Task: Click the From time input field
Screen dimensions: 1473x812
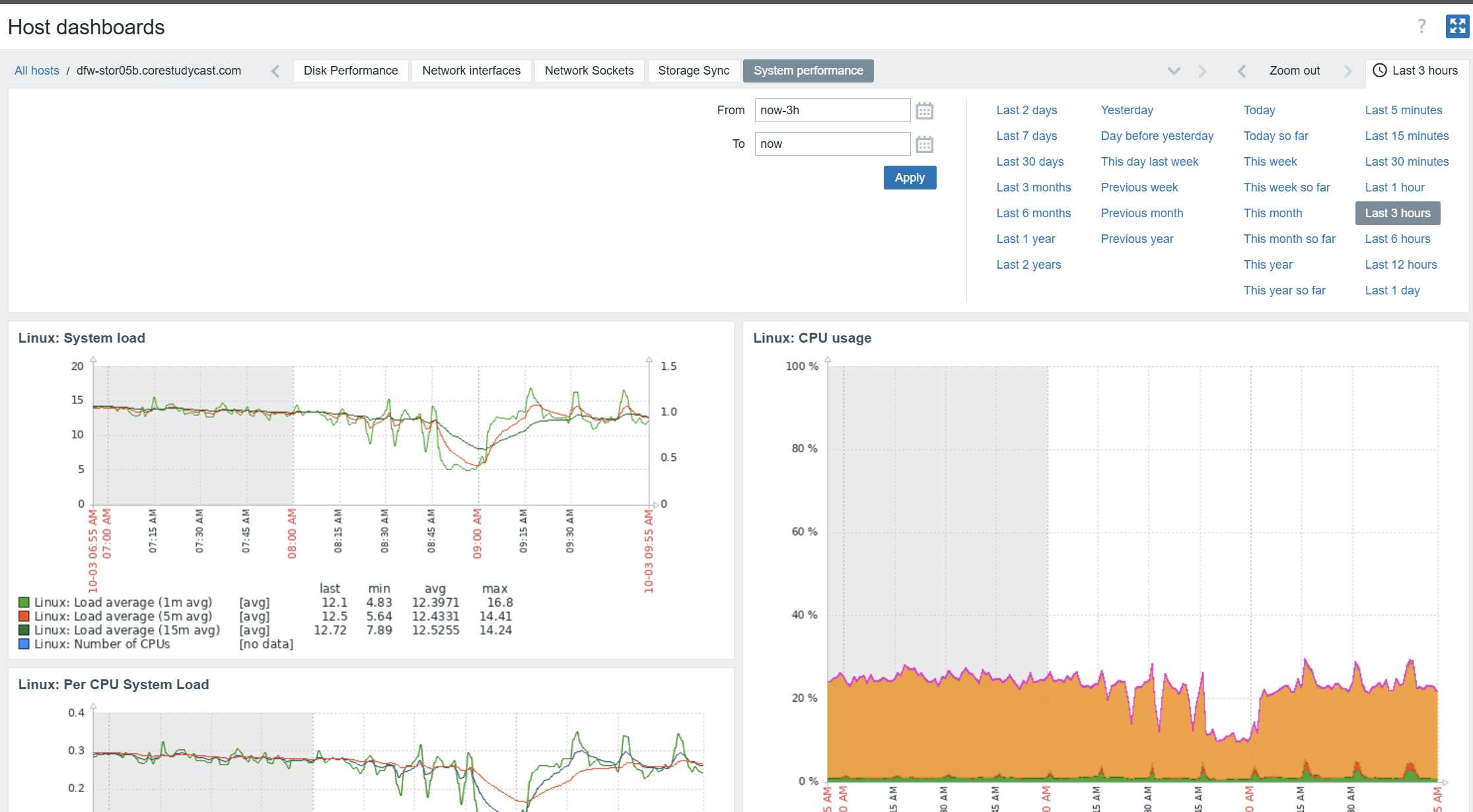Action: pyautogui.click(x=832, y=110)
